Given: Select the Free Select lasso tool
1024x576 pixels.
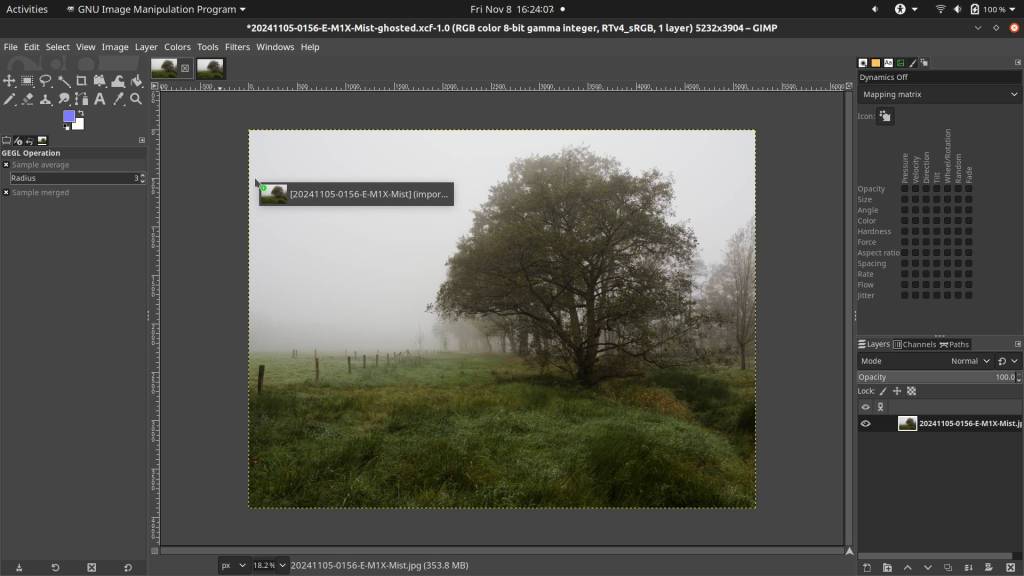Looking at the screenshot, I should (x=45, y=81).
